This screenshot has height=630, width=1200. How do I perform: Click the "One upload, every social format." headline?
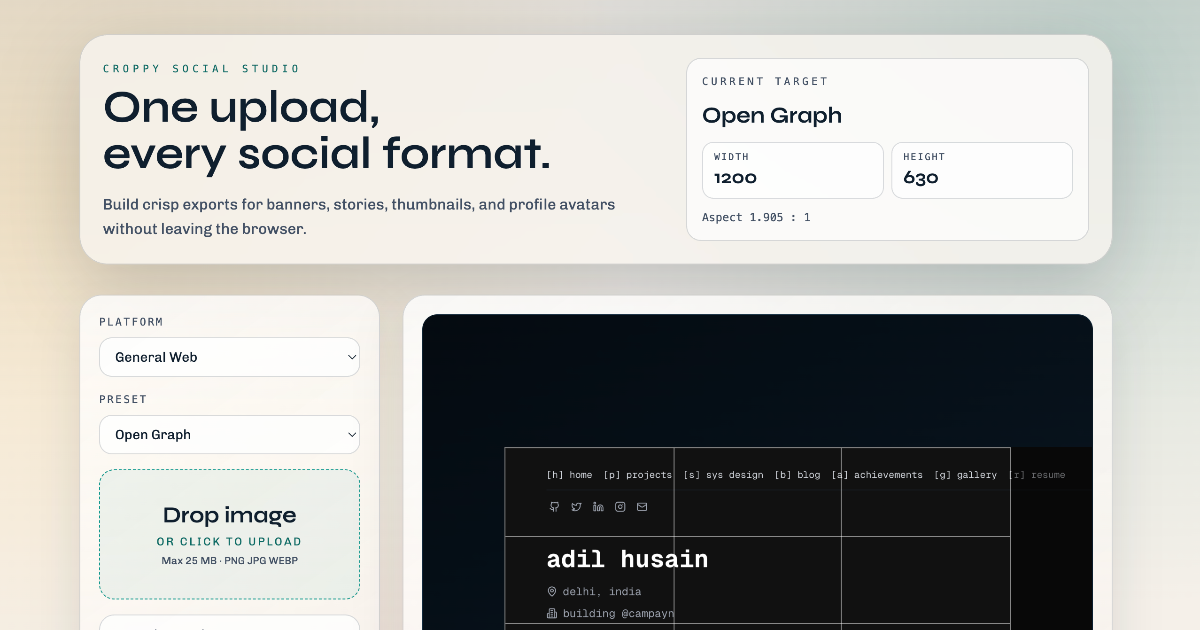pos(327,130)
